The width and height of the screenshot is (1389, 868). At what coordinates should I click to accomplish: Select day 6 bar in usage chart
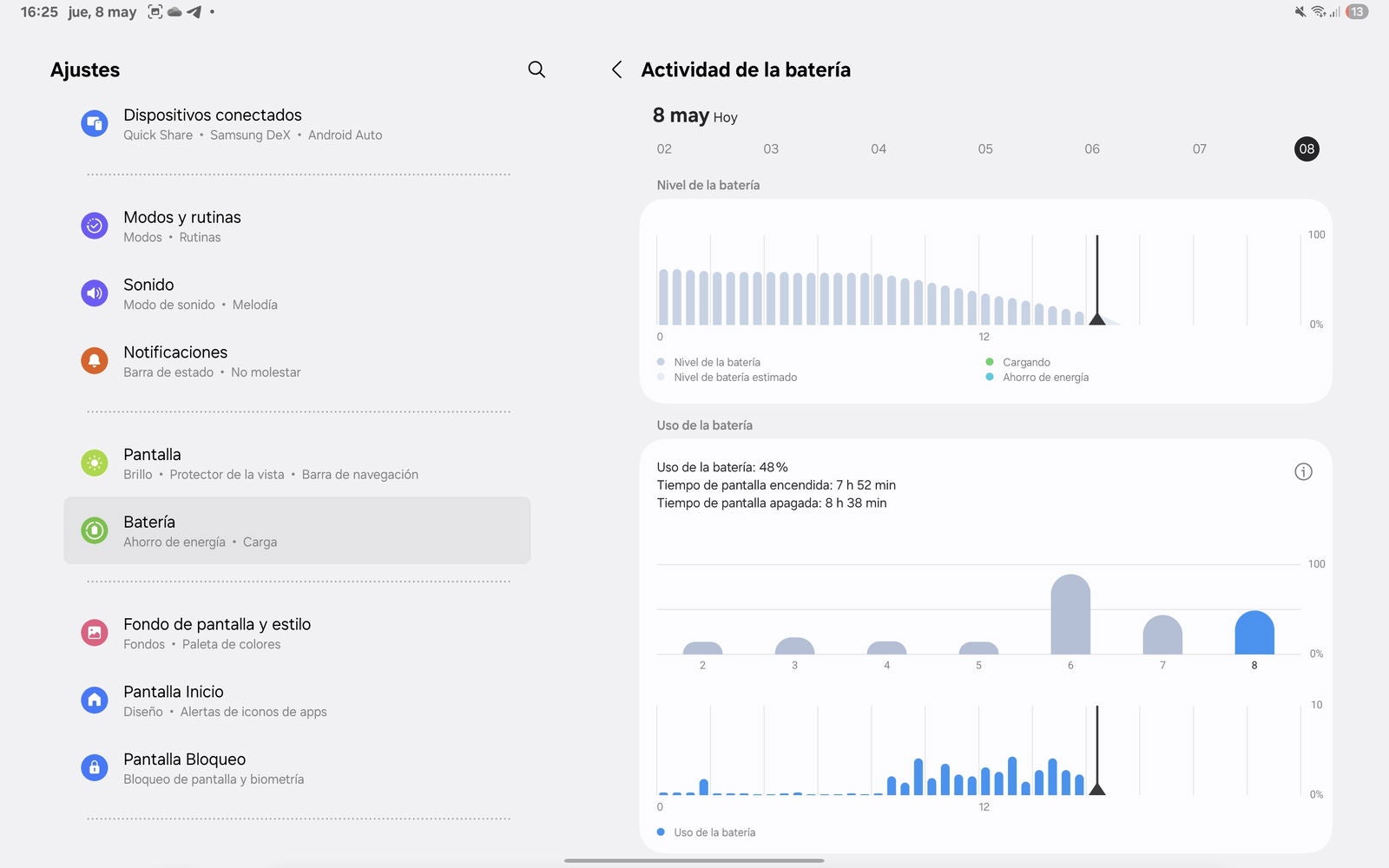click(x=1070, y=615)
